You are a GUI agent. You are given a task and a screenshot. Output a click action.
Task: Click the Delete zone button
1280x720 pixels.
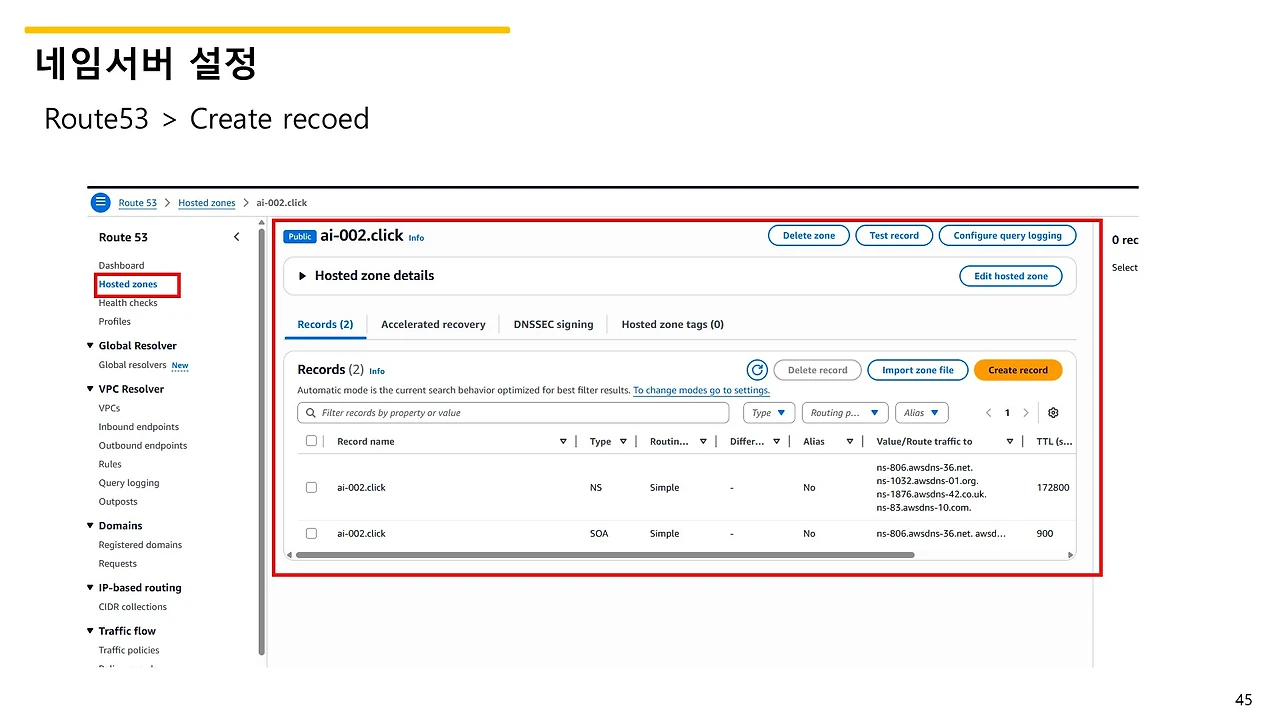click(809, 236)
